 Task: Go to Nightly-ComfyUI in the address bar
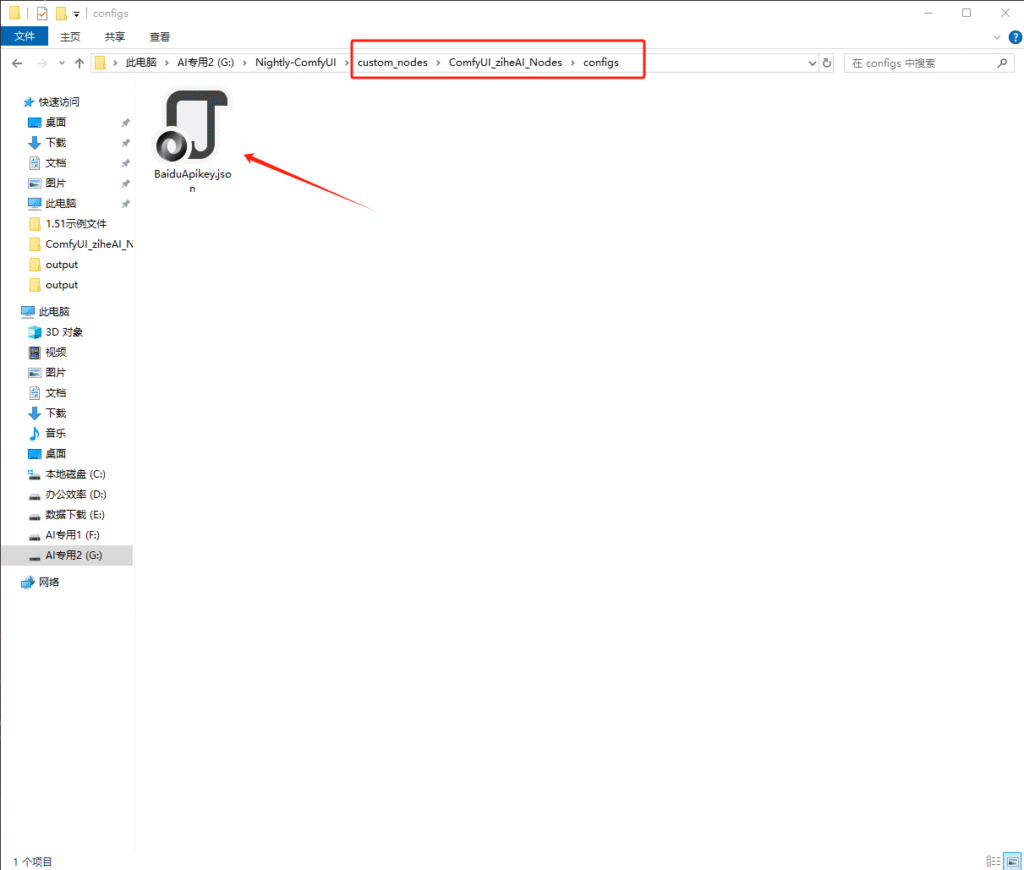[295, 63]
